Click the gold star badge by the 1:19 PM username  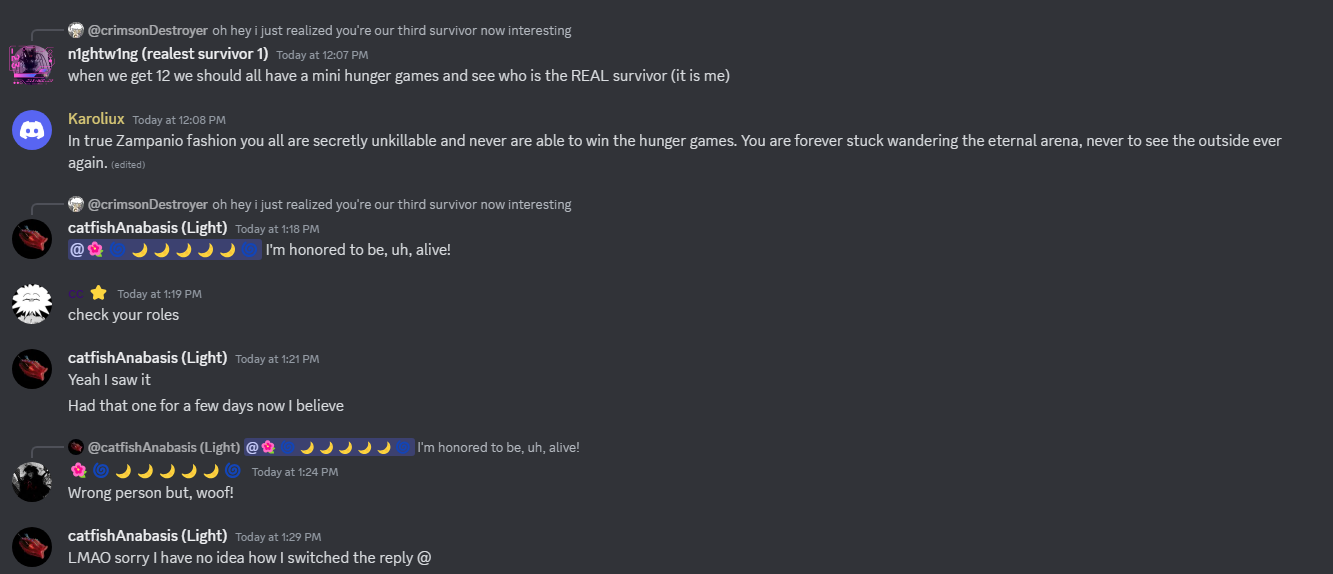pyautogui.click(x=98, y=294)
